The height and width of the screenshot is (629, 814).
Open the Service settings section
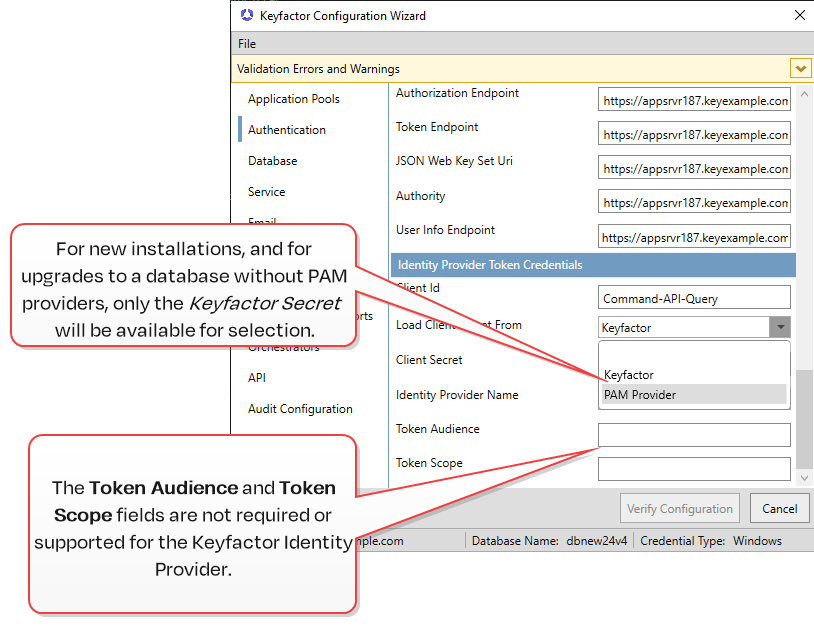click(x=266, y=192)
